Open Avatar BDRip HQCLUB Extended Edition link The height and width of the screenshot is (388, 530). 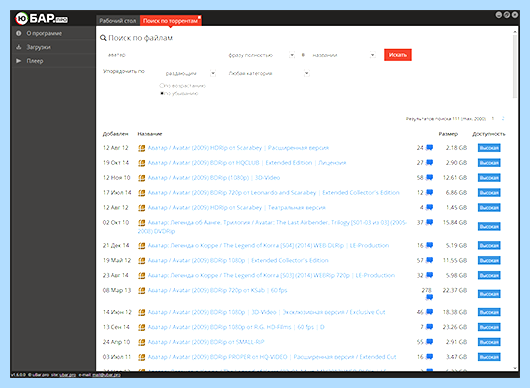[247, 163]
